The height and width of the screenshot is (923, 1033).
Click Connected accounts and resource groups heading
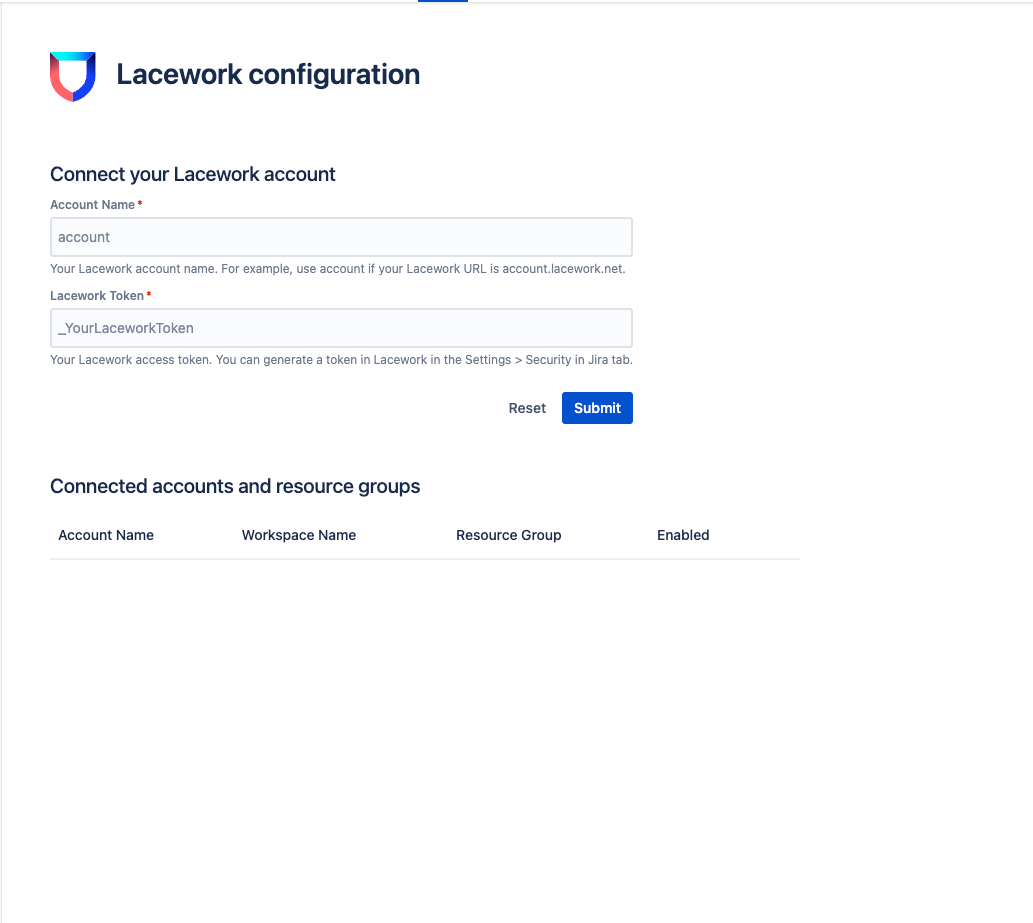pos(235,486)
